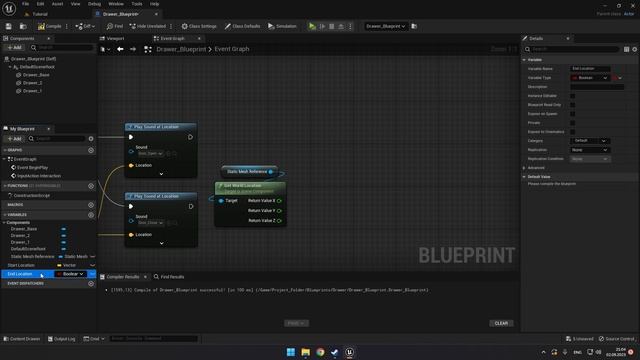The height and width of the screenshot is (360, 640).
Task: Add a new macro with the plus icon
Action: coord(91,205)
